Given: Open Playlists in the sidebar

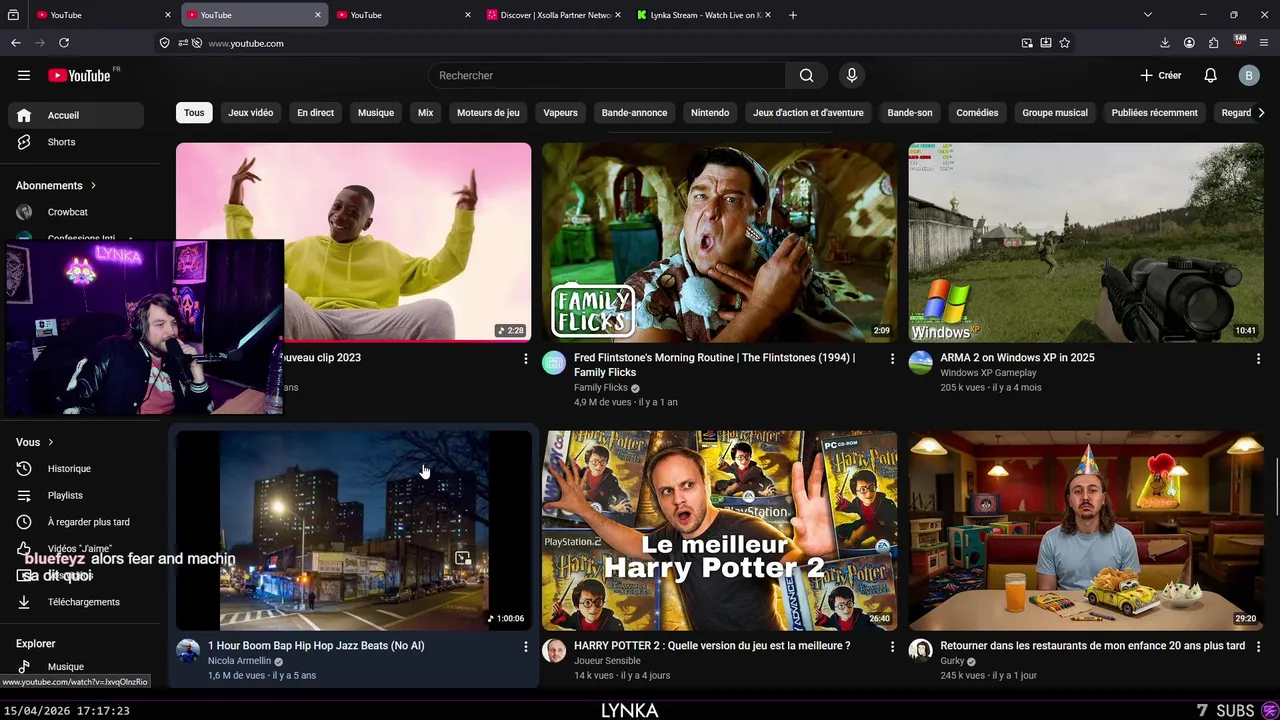Looking at the screenshot, I should (76, 495).
